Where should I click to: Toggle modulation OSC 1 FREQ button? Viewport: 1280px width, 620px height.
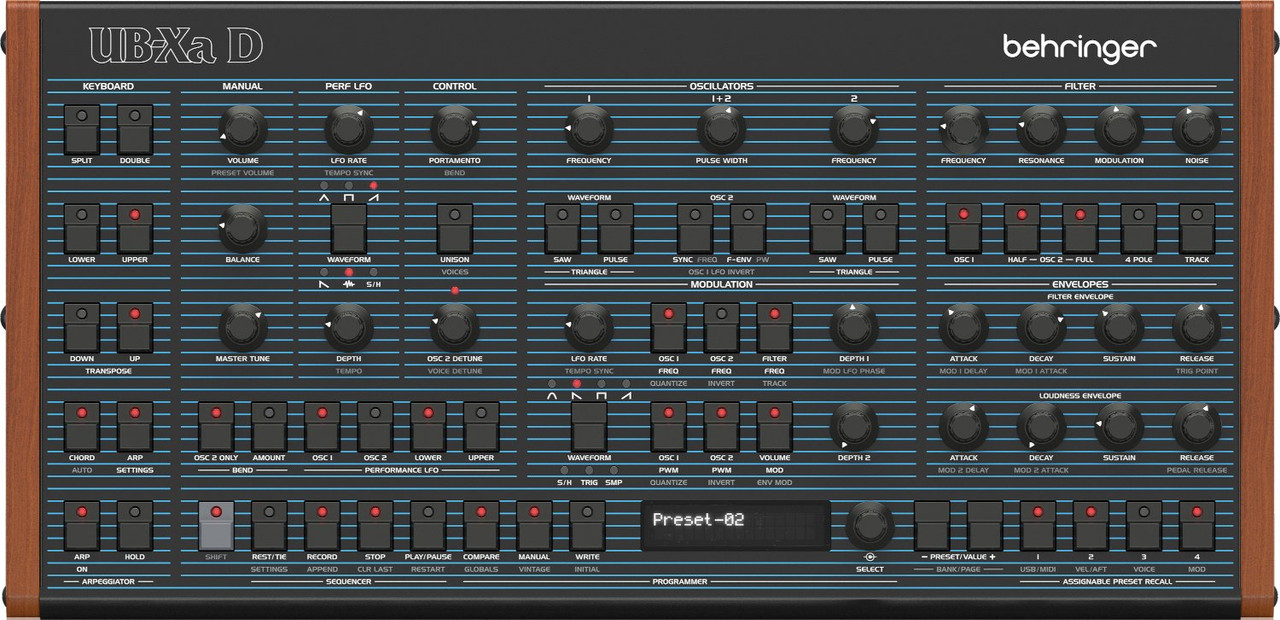[669, 327]
